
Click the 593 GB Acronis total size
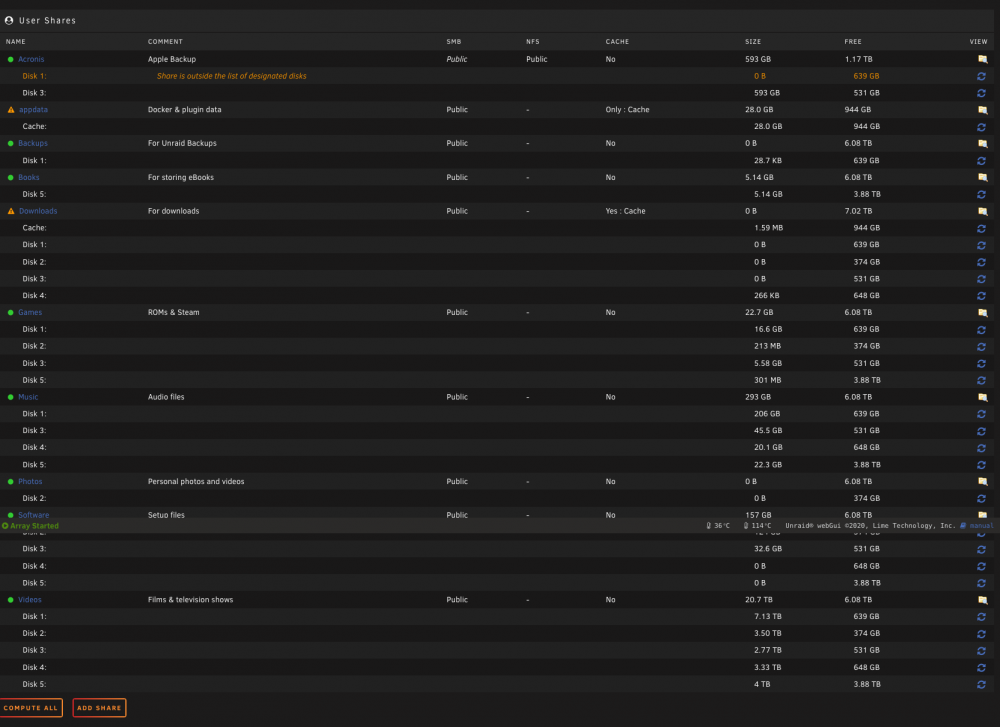[758, 59]
